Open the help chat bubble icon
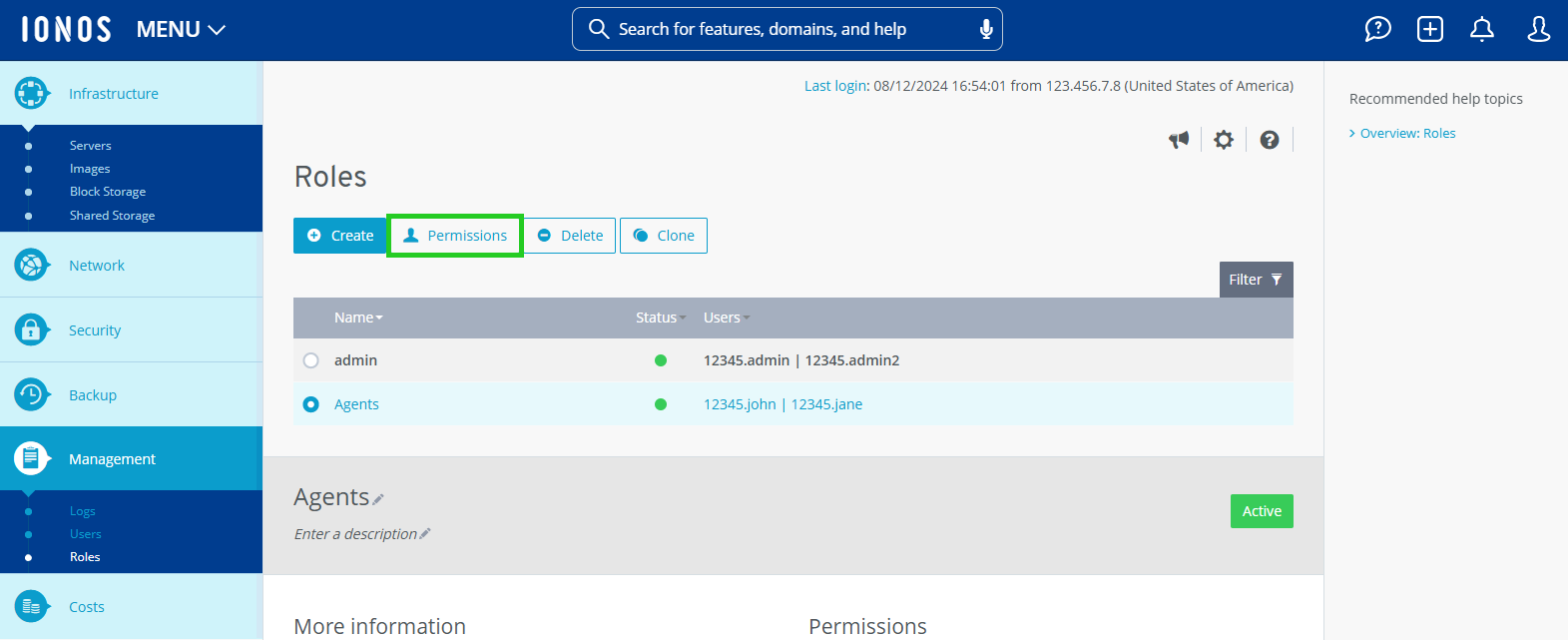Image resolution: width=1568 pixels, height=640 pixels. point(1377,30)
